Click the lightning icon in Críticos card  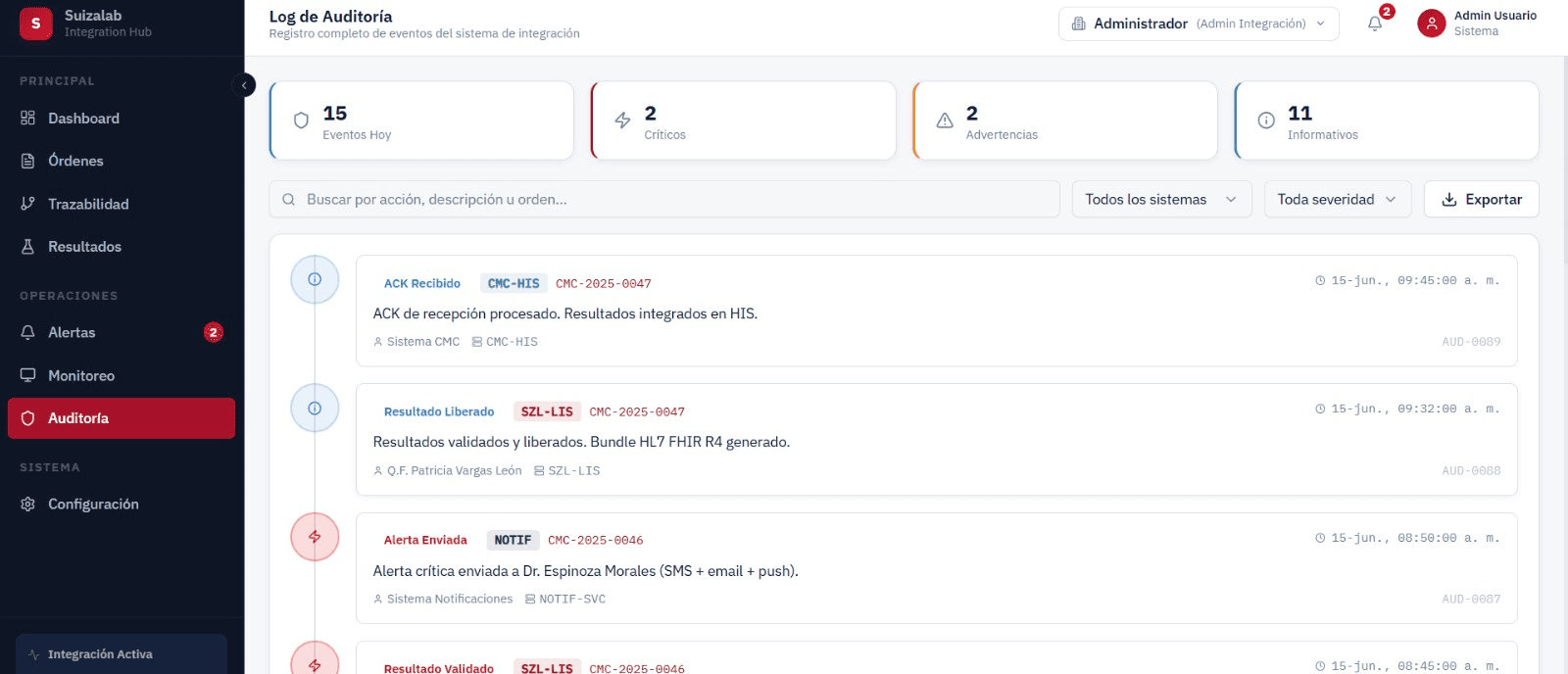click(623, 120)
